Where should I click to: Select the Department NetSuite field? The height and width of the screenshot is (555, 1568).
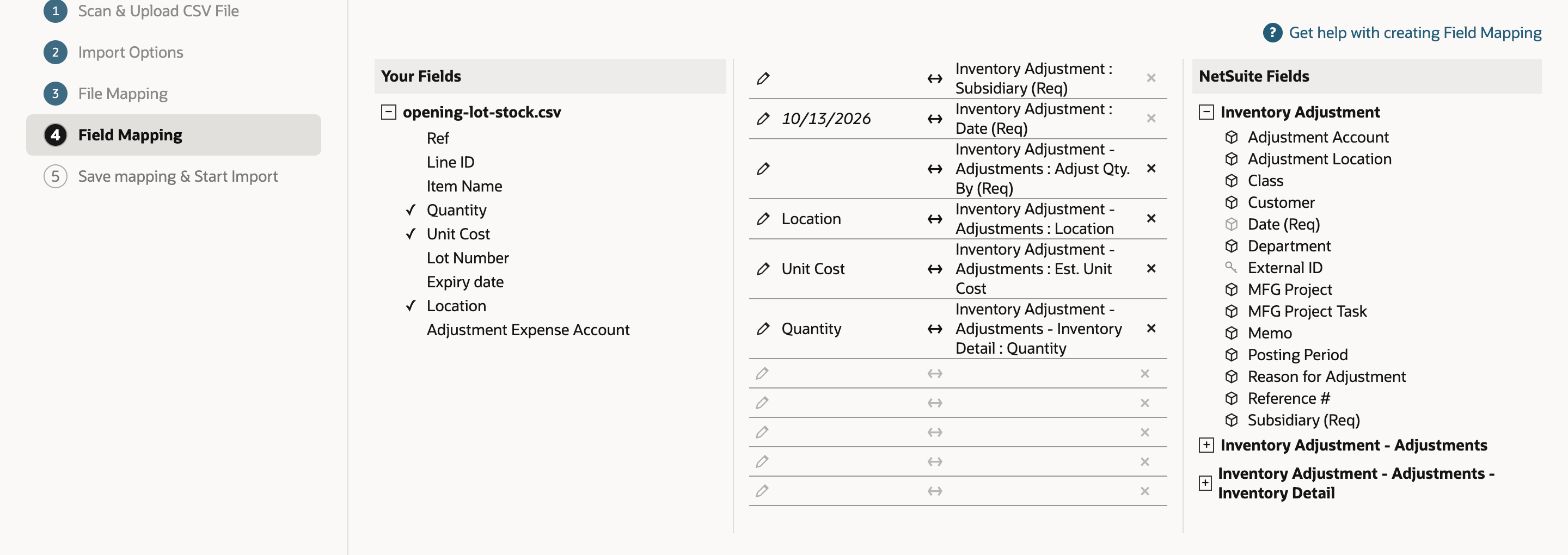click(x=1289, y=246)
